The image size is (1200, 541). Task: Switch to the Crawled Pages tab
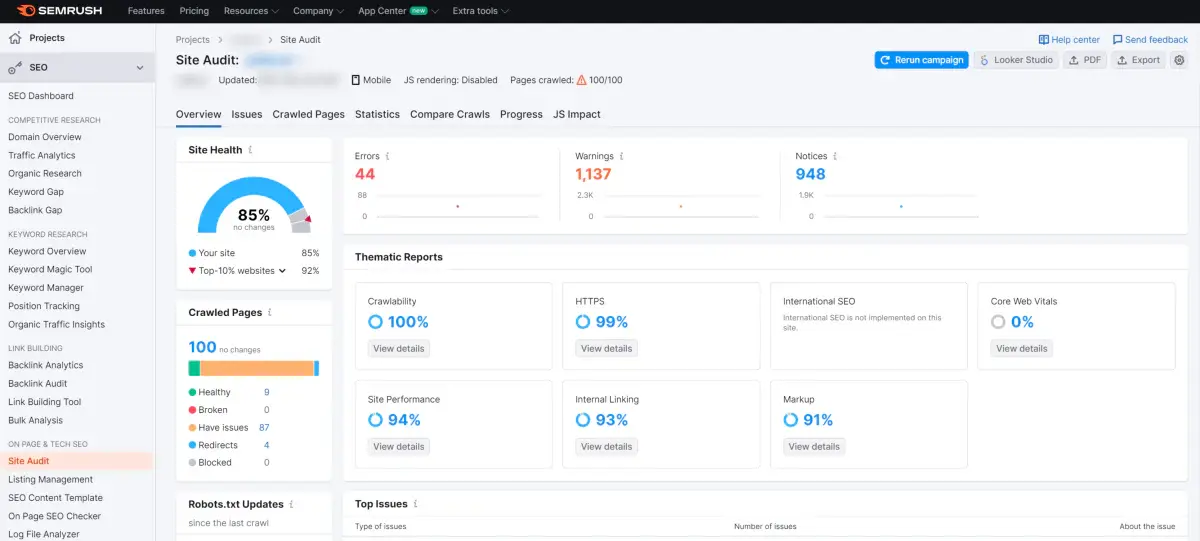coord(308,114)
